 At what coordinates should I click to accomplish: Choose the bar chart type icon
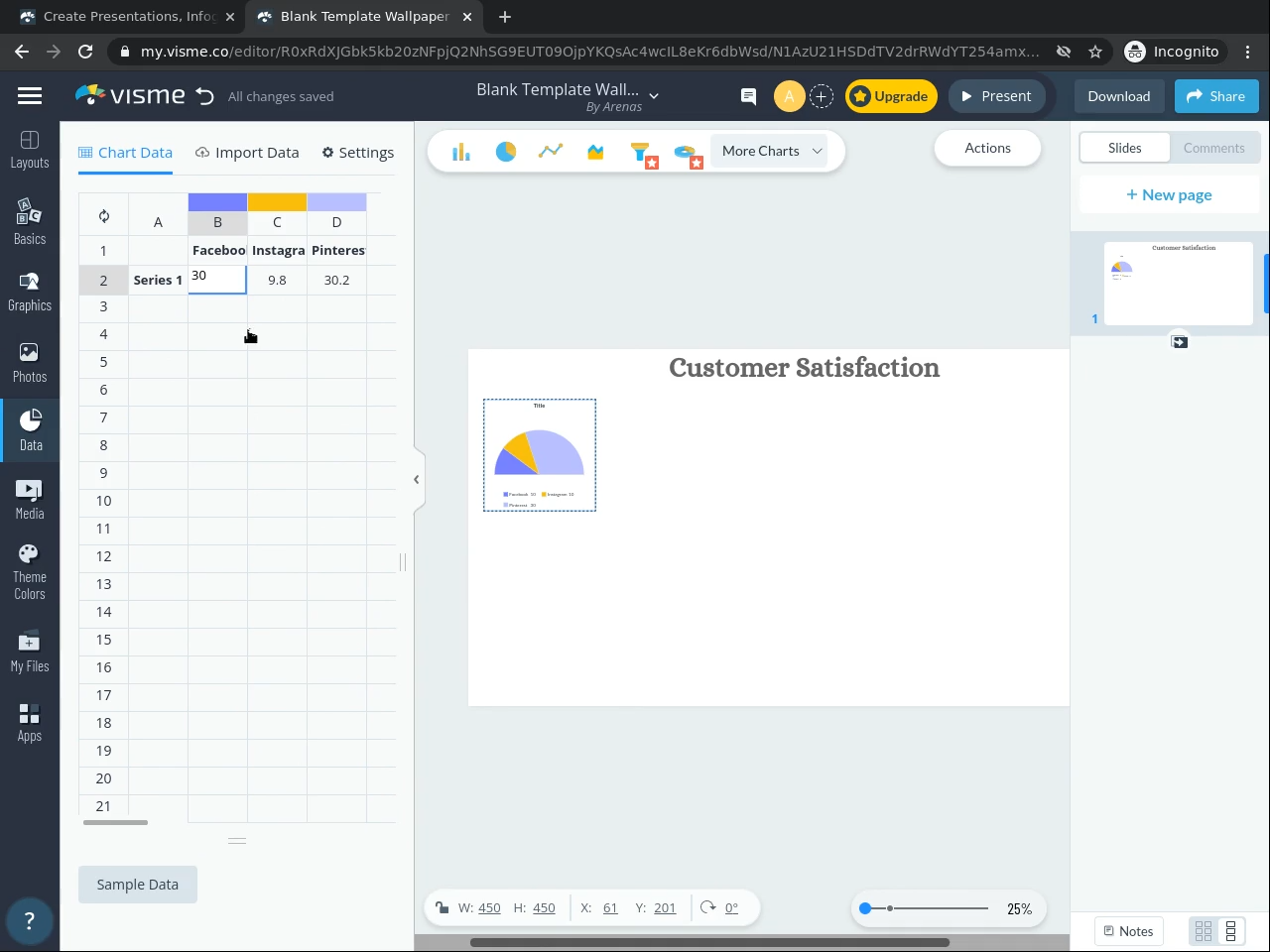click(x=461, y=151)
